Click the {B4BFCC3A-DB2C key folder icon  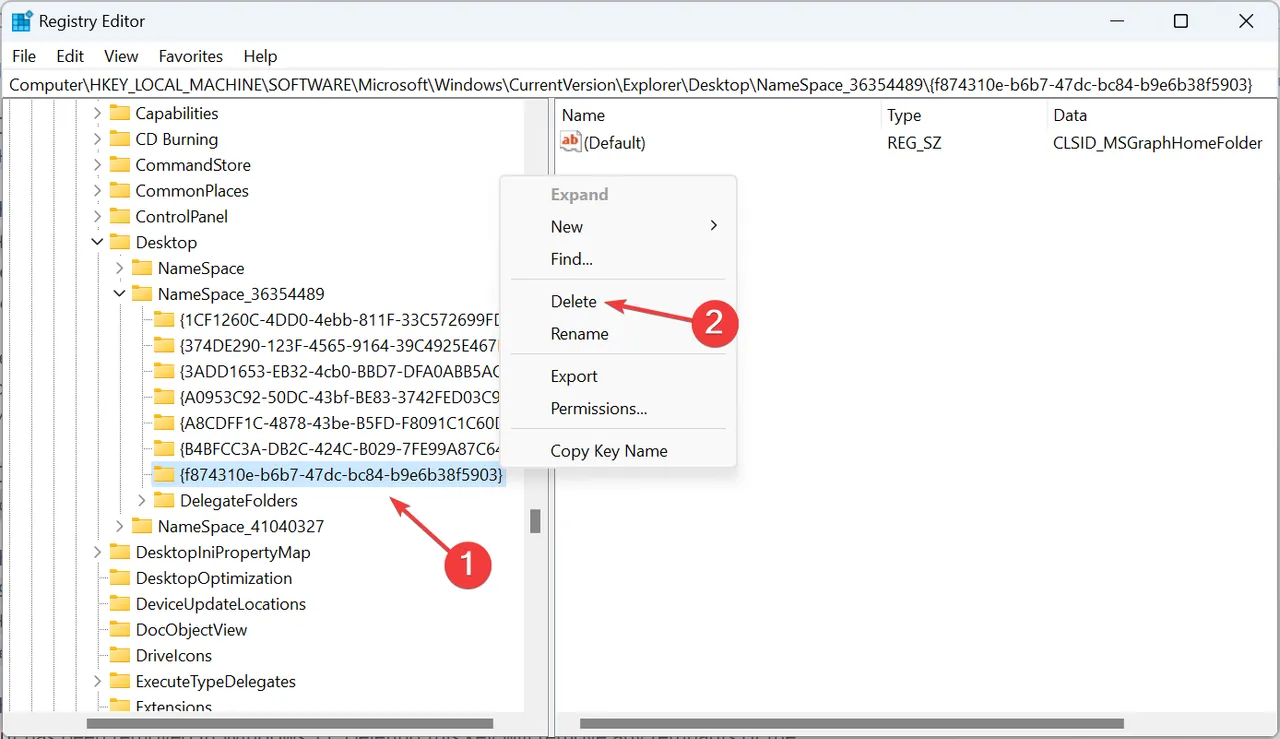164,449
